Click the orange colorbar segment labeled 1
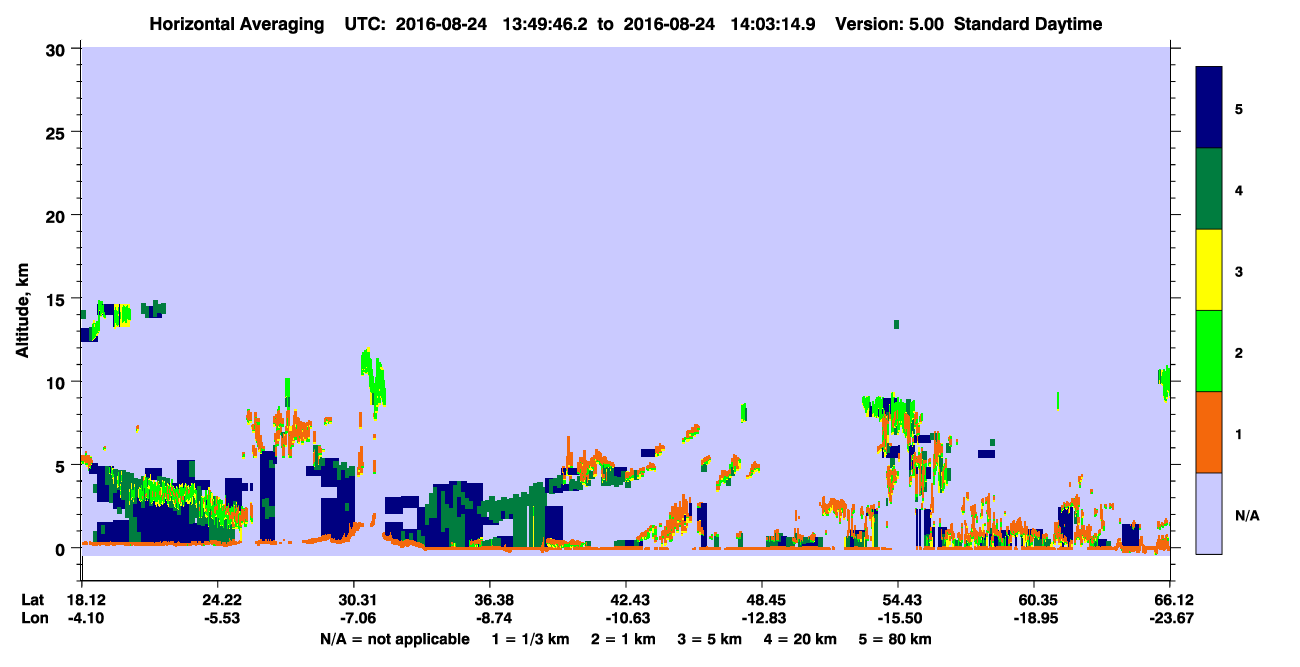This screenshot has width=1300, height=667. point(1210,432)
